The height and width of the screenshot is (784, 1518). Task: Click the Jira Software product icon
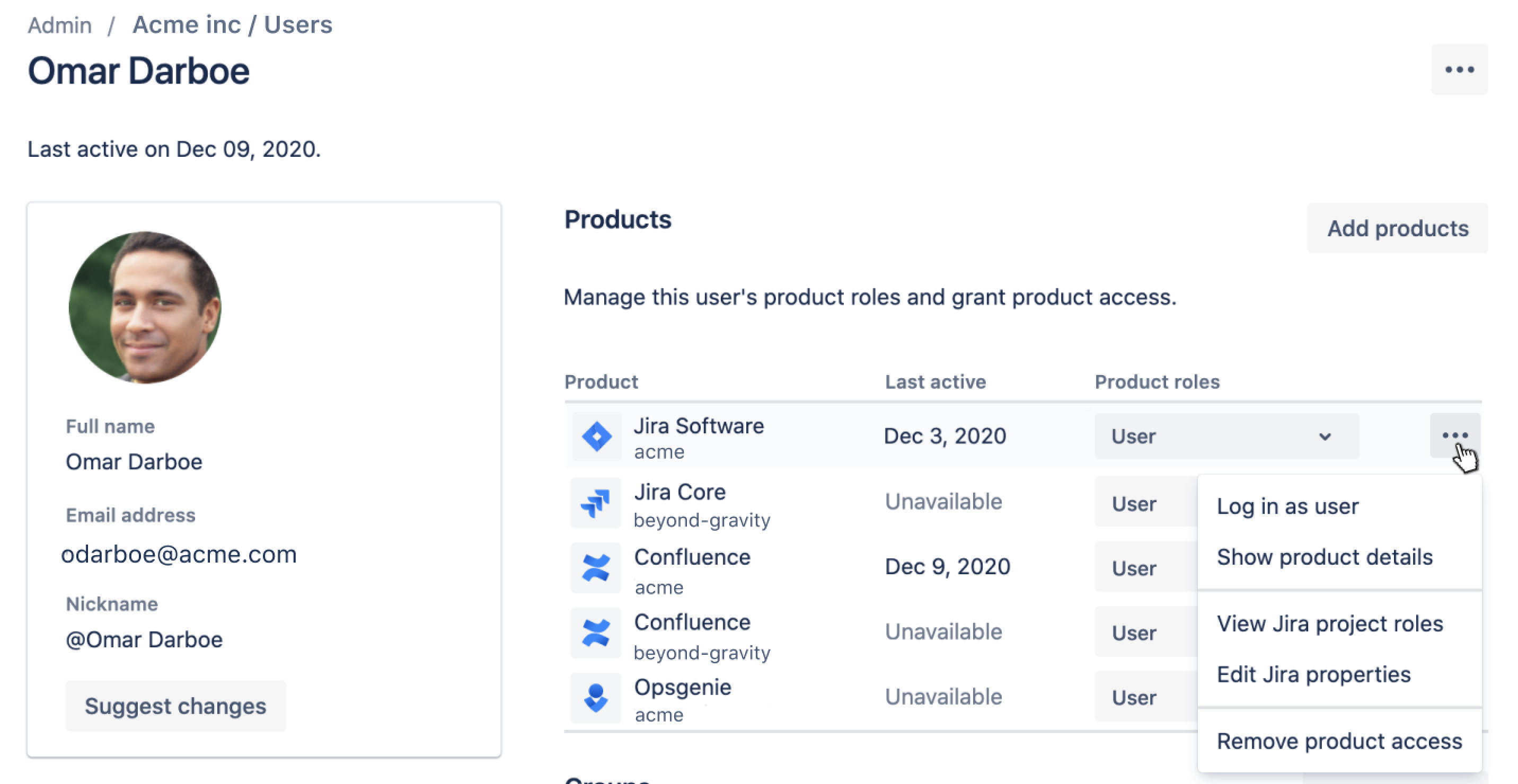coord(596,436)
